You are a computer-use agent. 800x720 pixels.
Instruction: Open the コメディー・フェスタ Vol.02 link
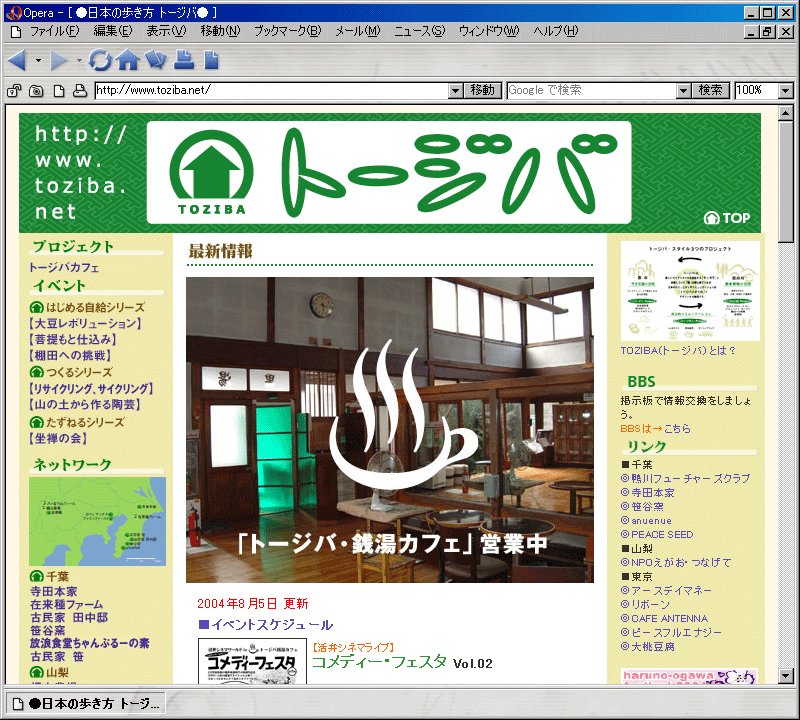403,662
